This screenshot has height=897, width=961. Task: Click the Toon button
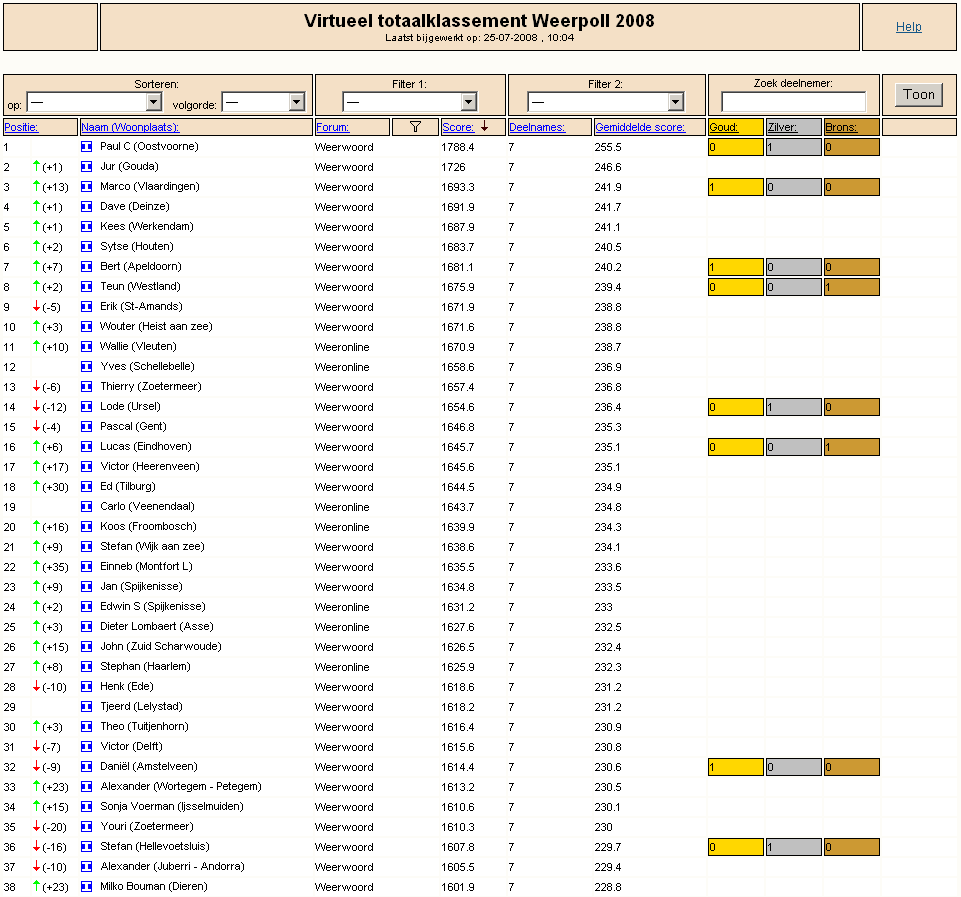click(x=919, y=94)
